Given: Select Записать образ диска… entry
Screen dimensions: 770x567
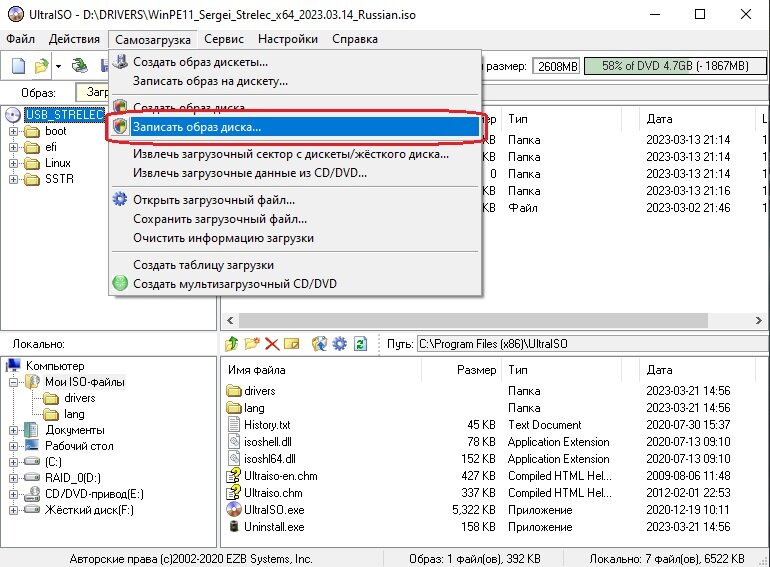Looking at the screenshot, I should click(295, 127).
